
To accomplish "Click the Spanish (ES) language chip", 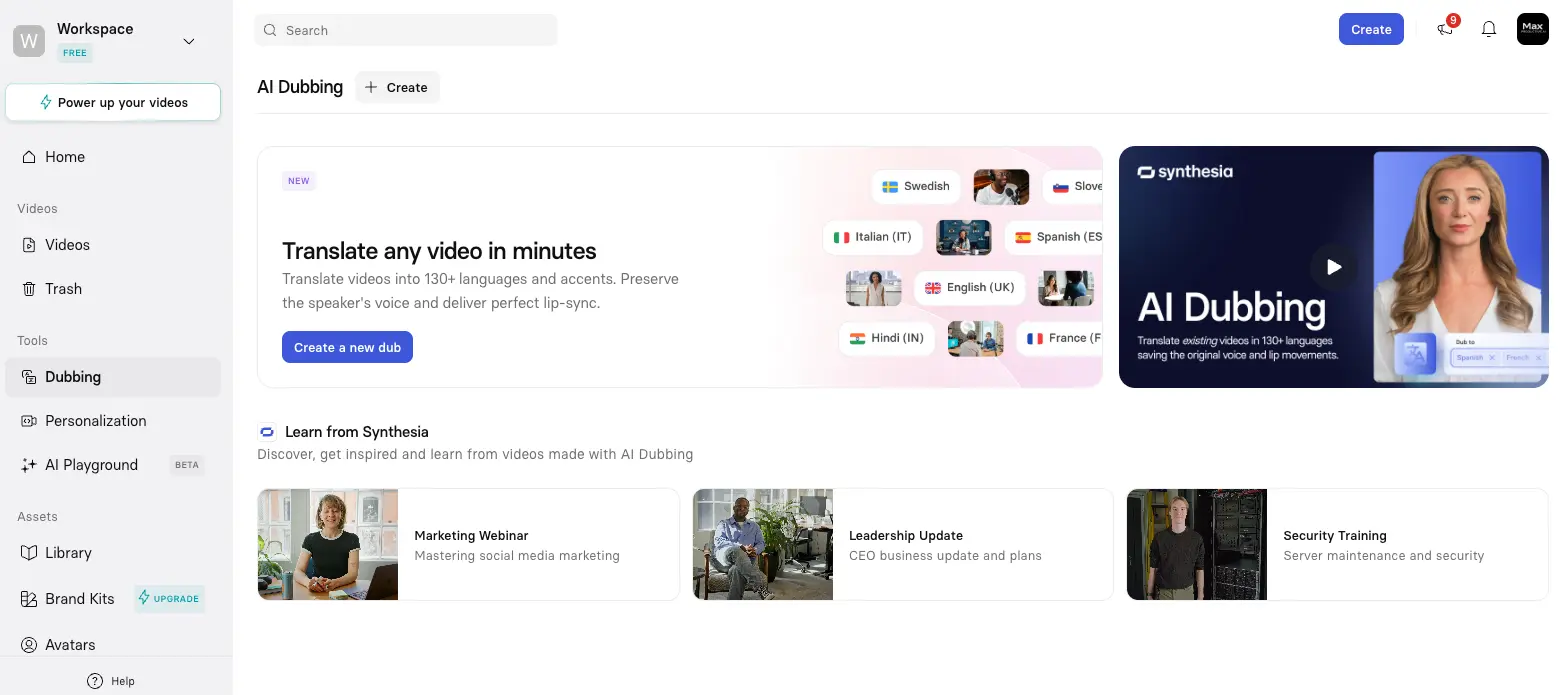I will tap(1054, 237).
